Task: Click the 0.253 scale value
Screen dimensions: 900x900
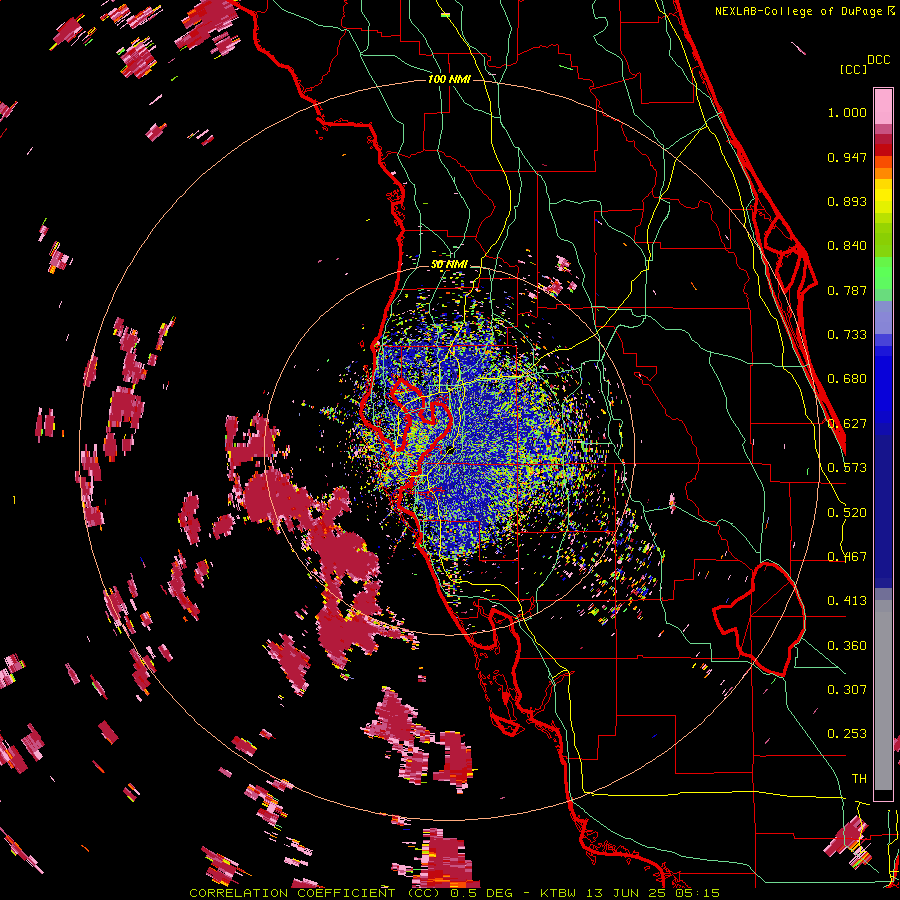Action: 847,734
